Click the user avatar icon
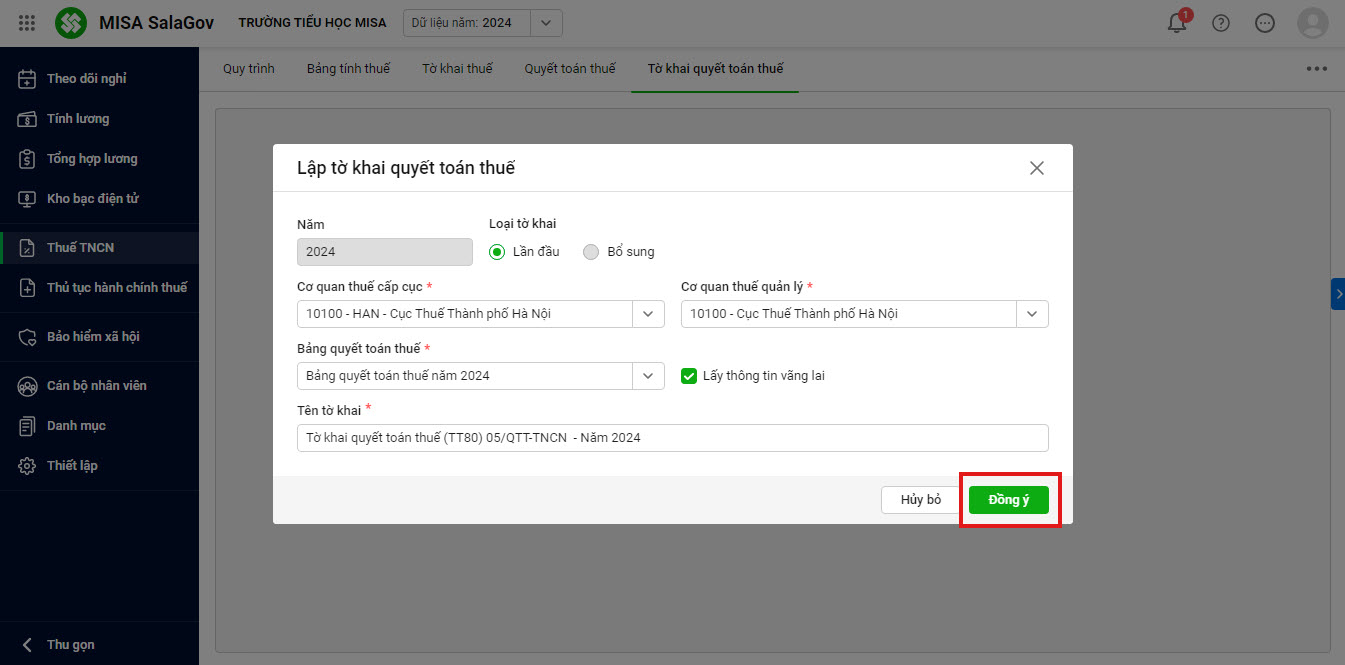The height and width of the screenshot is (665, 1345). [1312, 23]
